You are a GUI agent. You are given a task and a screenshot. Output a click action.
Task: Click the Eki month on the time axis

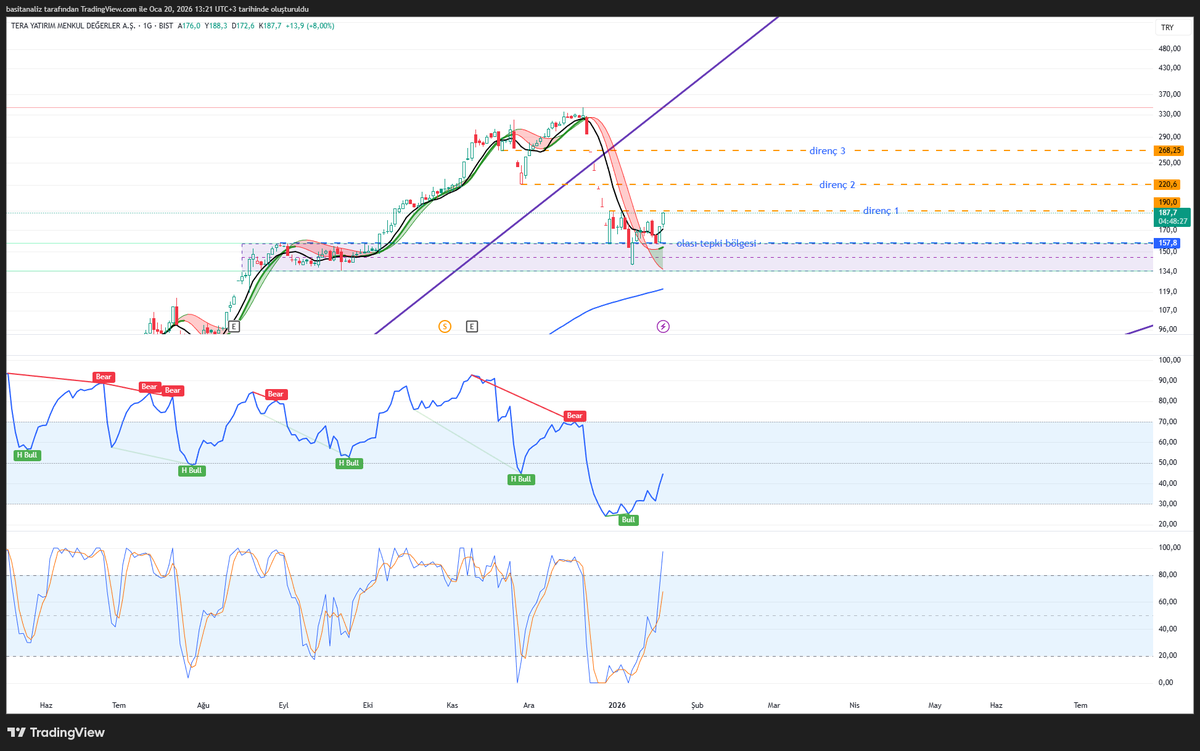click(368, 705)
